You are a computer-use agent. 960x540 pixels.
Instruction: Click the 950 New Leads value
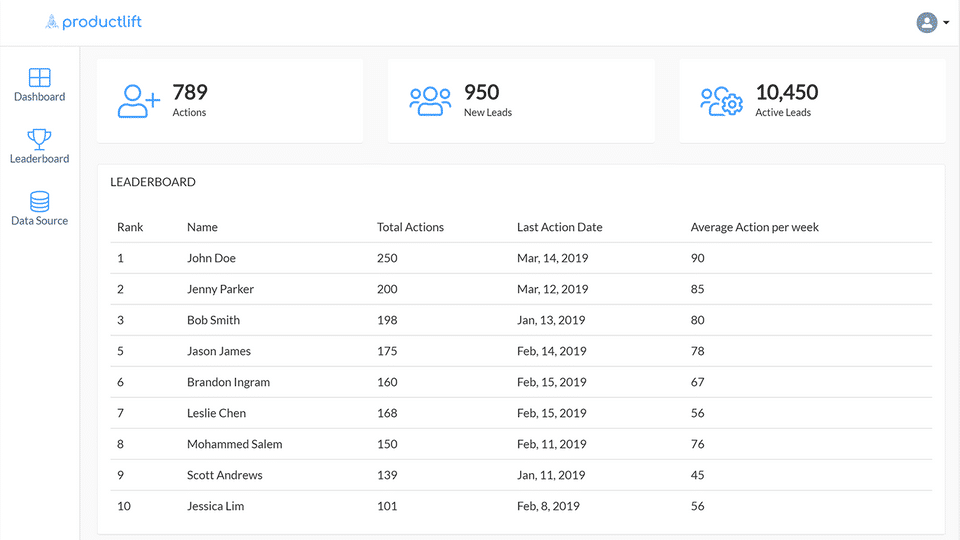pyautogui.click(x=481, y=92)
